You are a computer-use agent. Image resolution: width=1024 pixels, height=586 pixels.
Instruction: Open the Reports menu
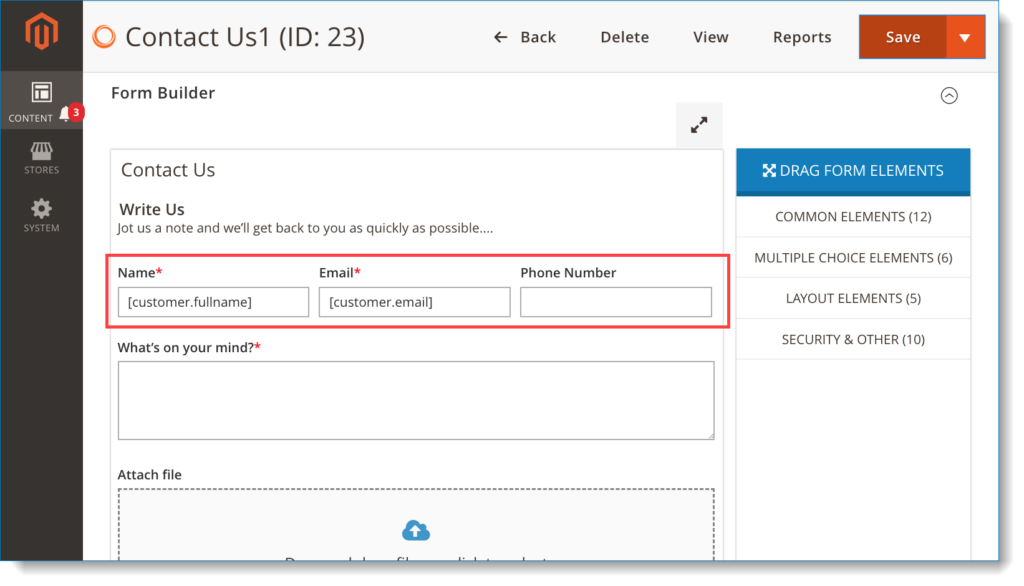coord(802,37)
